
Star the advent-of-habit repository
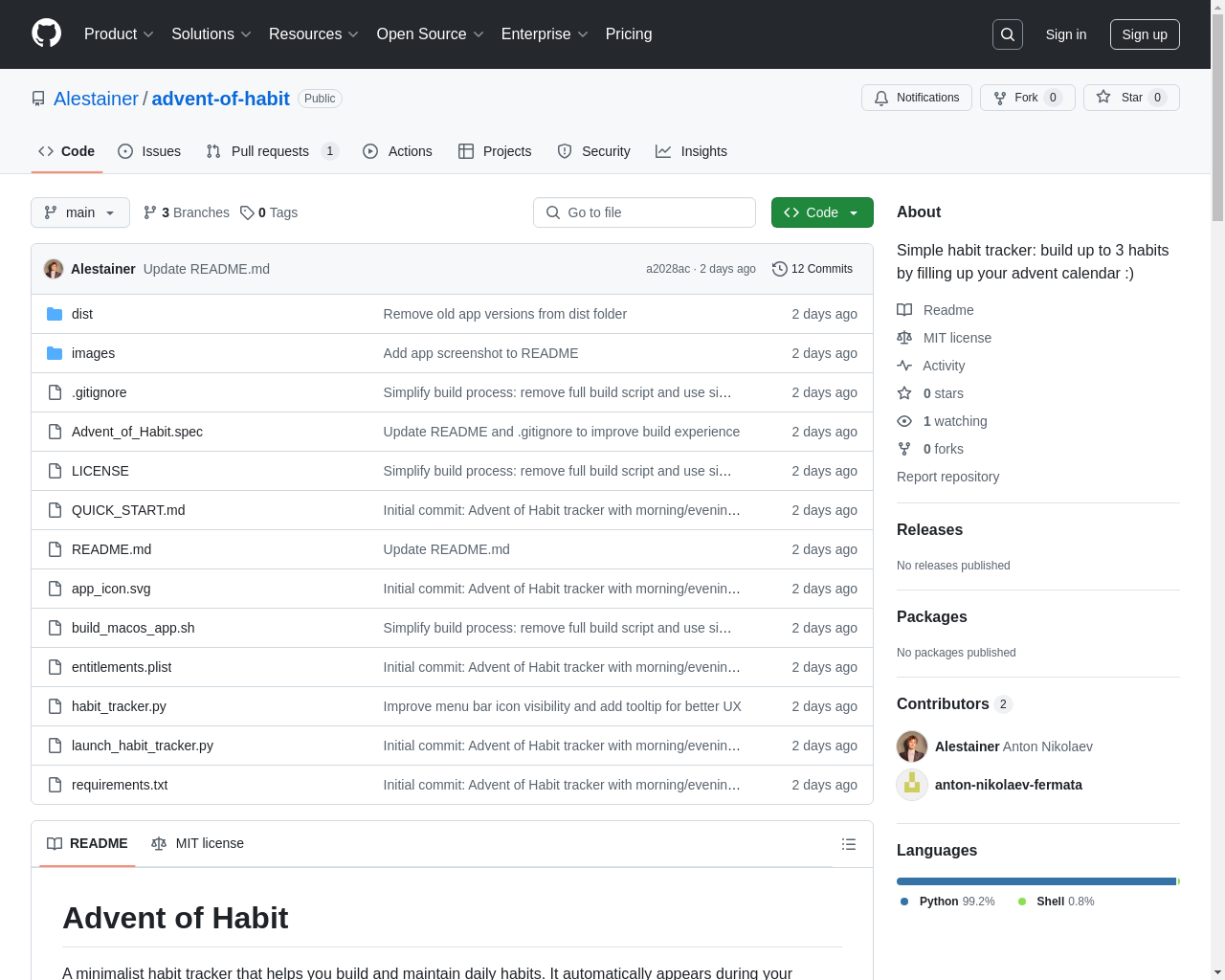point(1131,98)
